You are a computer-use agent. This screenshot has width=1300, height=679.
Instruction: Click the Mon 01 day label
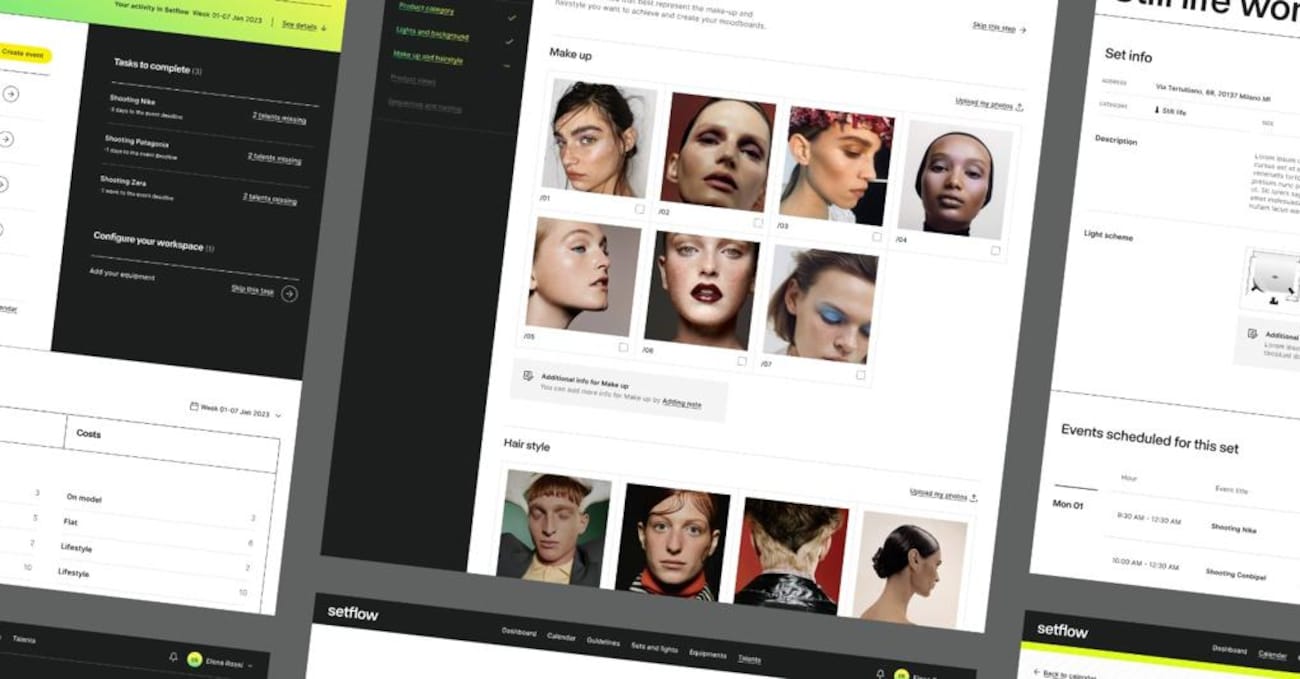pyautogui.click(x=1068, y=505)
